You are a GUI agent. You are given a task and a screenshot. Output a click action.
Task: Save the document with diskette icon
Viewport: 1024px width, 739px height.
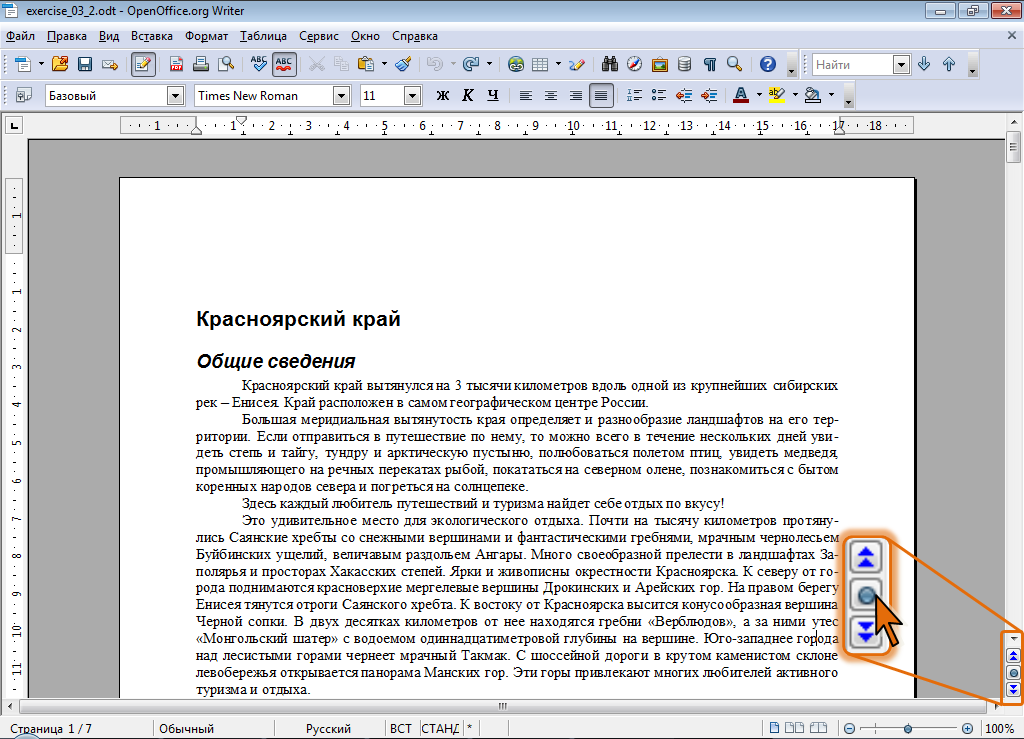[85, 64]
